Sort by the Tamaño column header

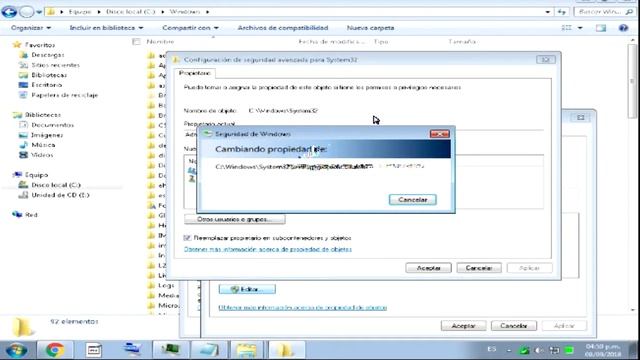tap(462, 42)
